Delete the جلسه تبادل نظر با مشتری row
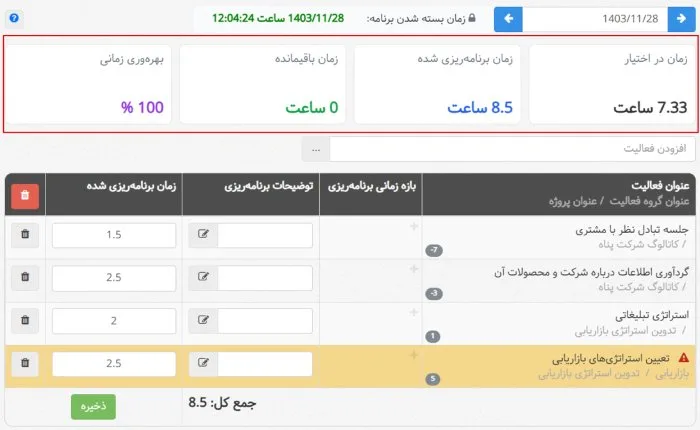 point(25,235)
